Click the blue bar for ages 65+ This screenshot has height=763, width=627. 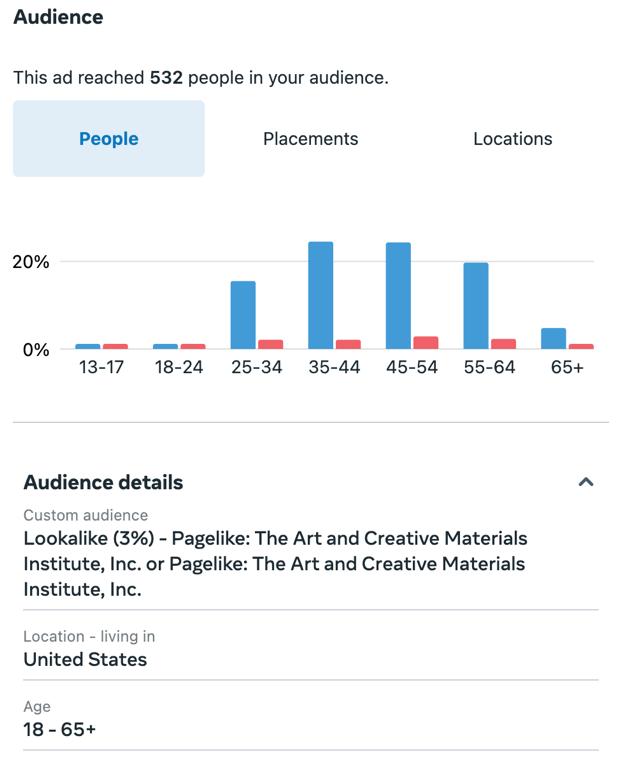click(554, 339)
